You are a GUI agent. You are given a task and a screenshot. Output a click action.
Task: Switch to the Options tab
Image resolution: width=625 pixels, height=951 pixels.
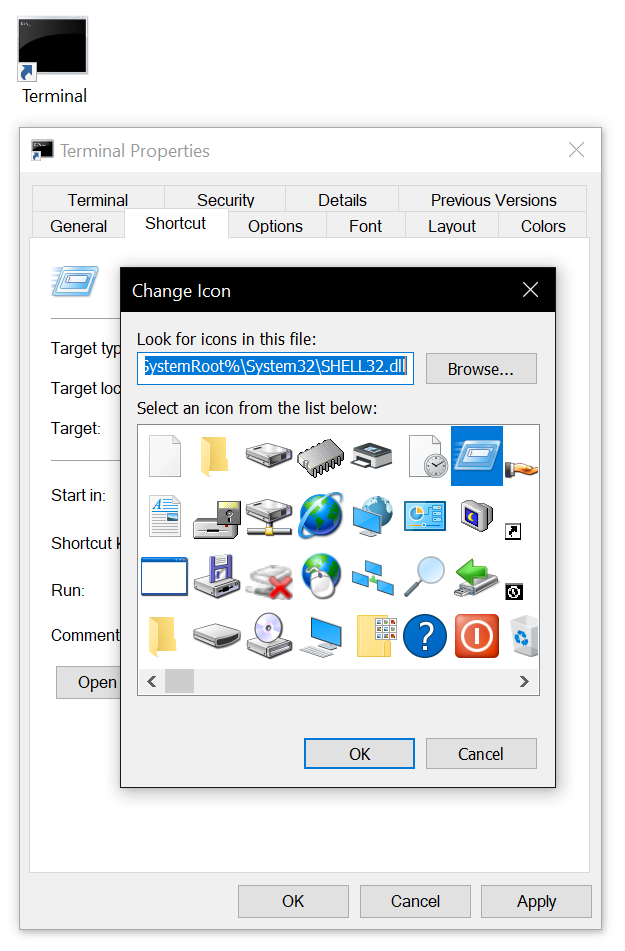coord(275,226)
